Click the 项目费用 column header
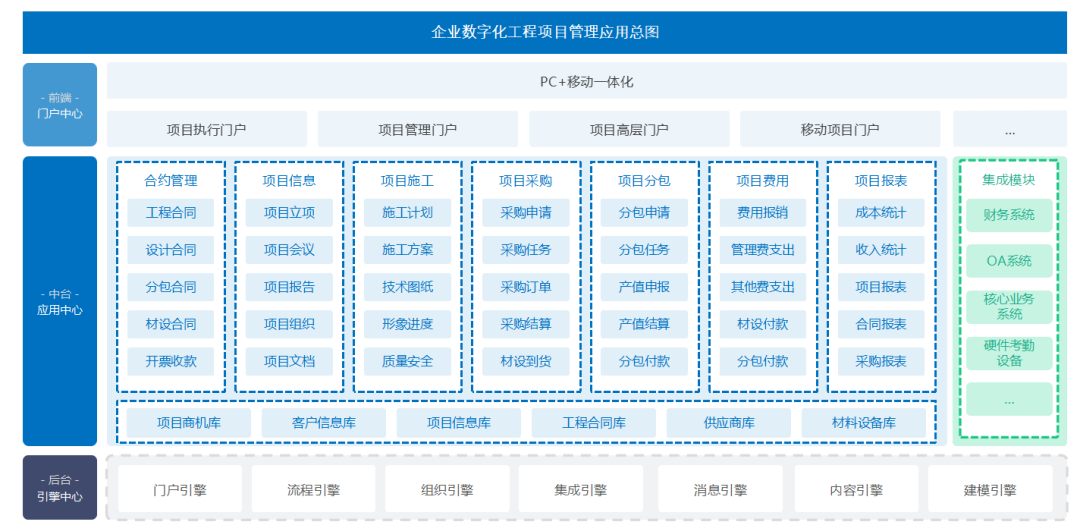This screenshot has height=525, width=1080. [x=763, y=181]
